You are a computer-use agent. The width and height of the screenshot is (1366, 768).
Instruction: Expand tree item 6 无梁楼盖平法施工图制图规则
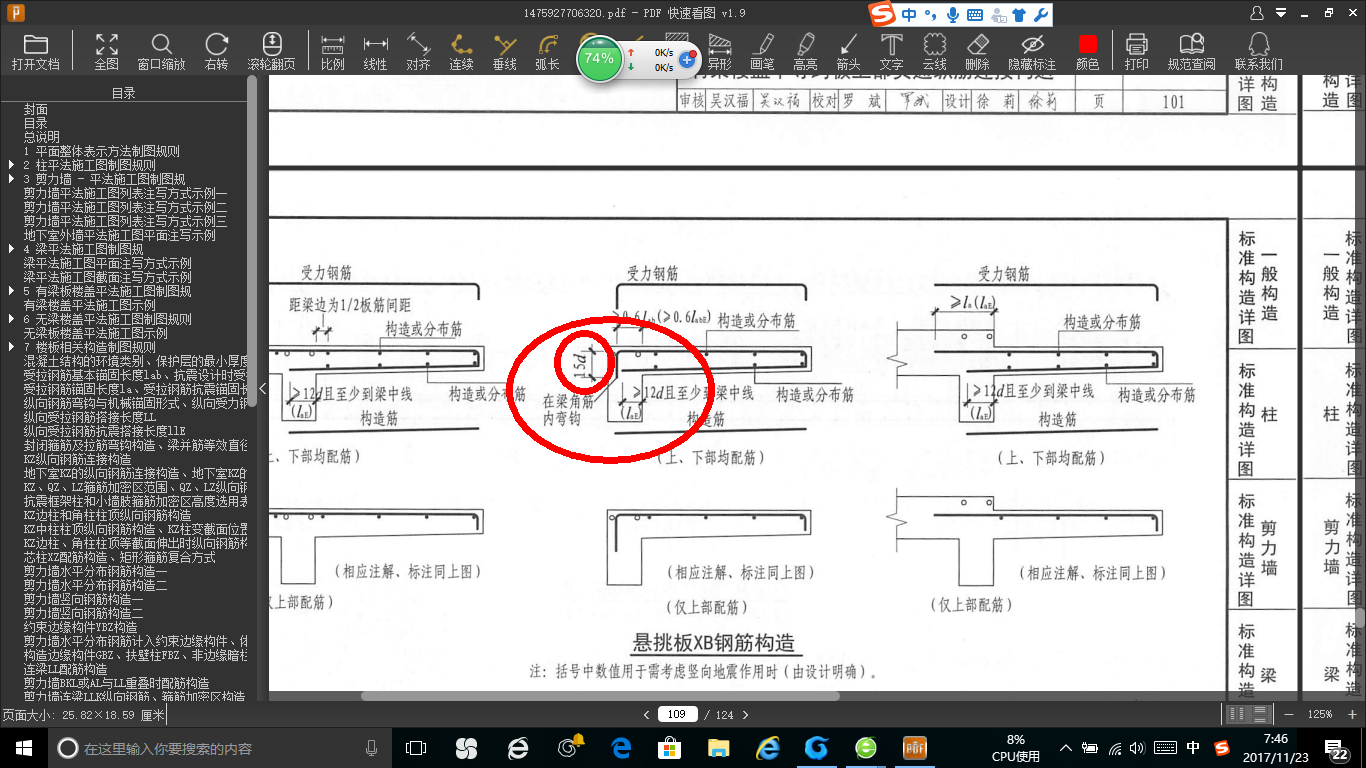[11, 319]
